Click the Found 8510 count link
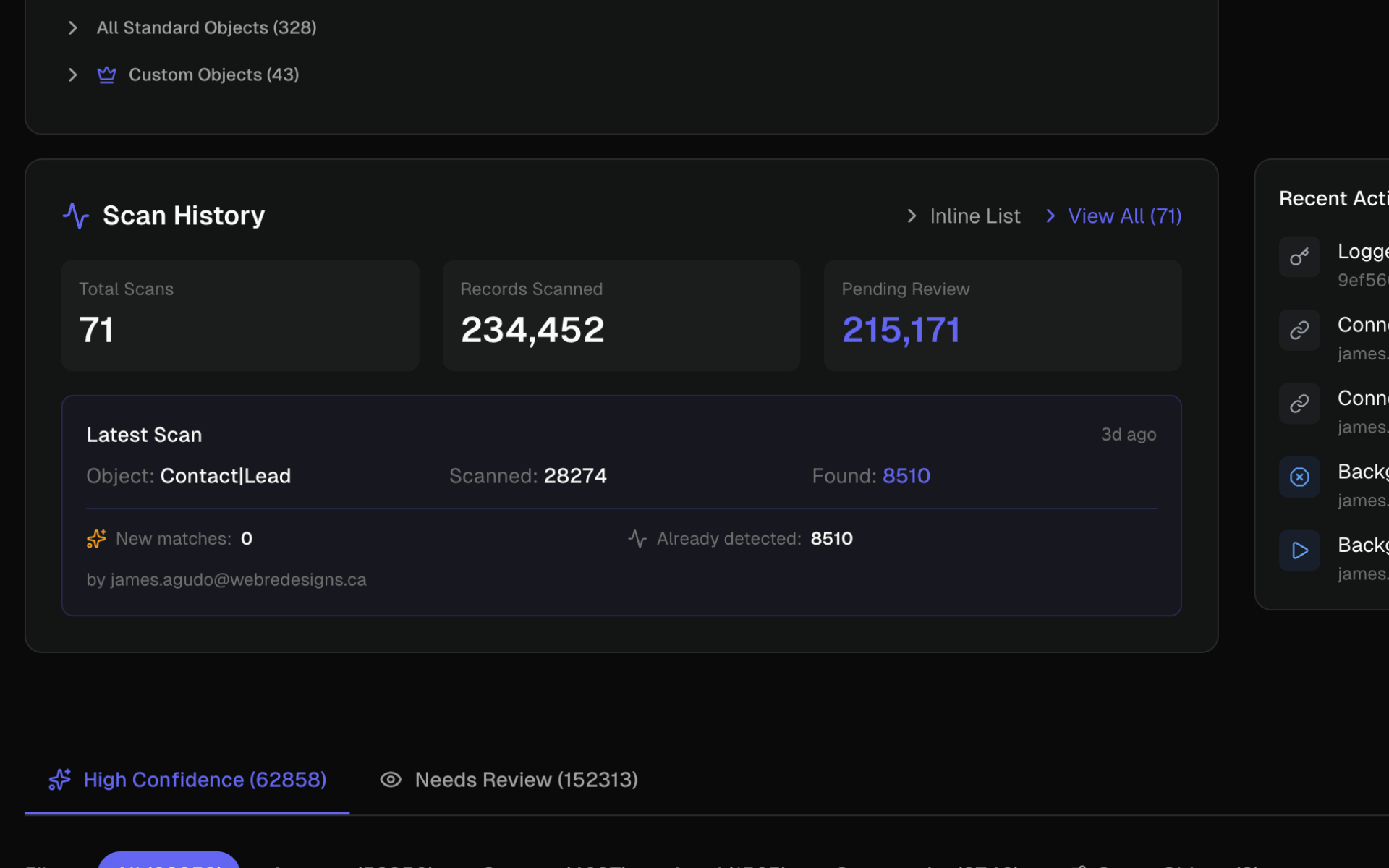This screenshot has width=1389, height=868. [906, 476]
